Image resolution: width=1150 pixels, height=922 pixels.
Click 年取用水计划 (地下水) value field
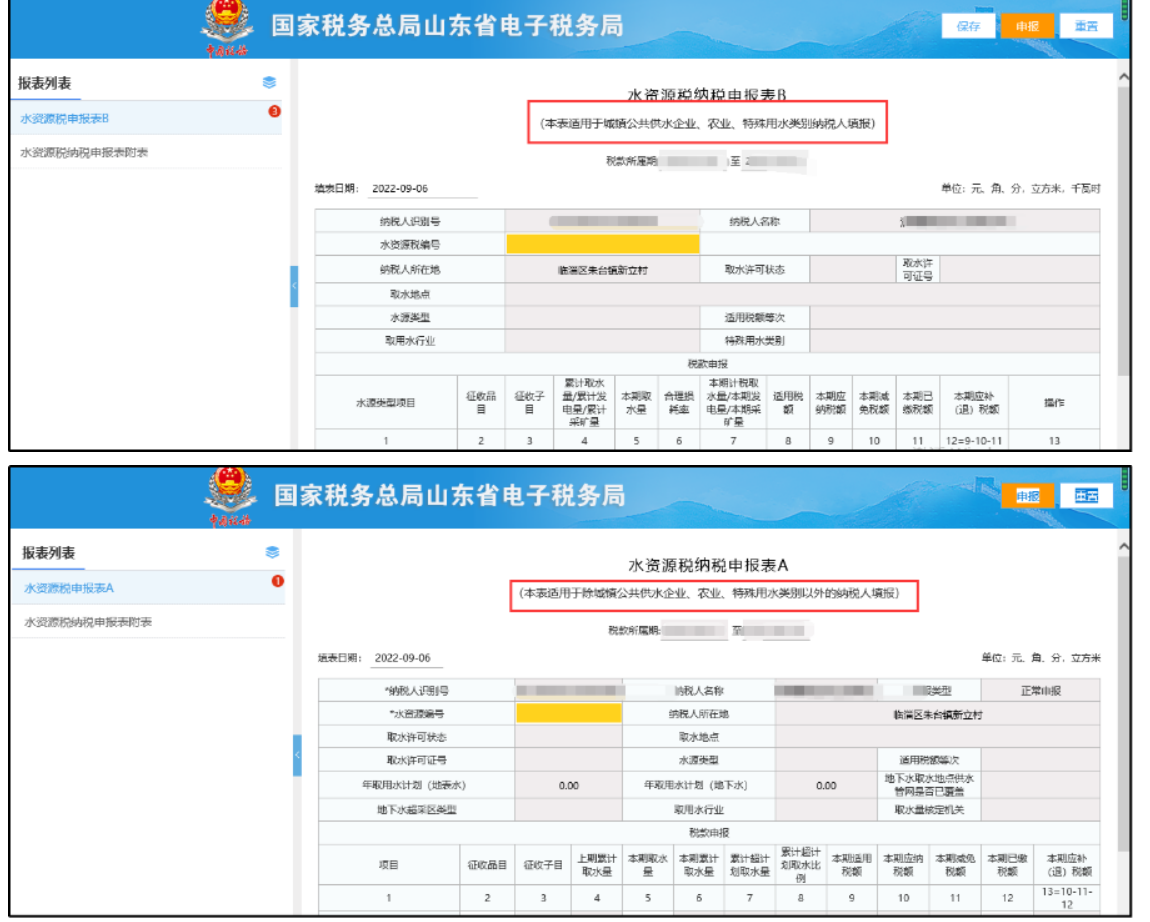(825, 786)
